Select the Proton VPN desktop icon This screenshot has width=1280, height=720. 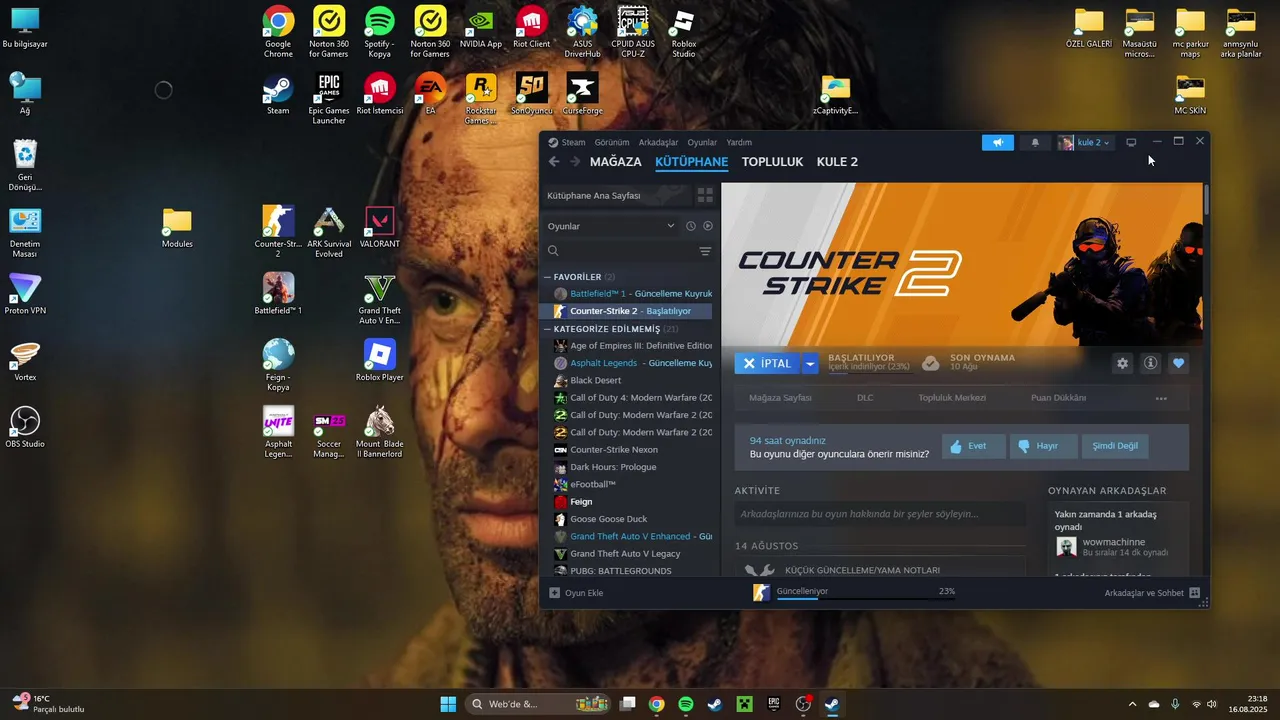click(25, 294)
